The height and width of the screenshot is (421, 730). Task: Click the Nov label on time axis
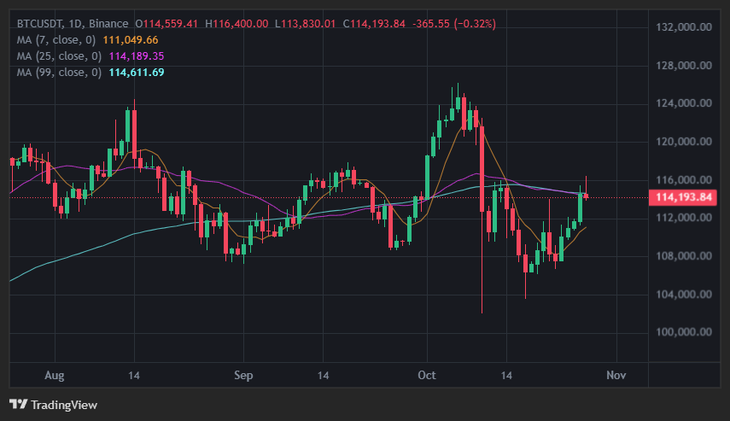point(616,375)
